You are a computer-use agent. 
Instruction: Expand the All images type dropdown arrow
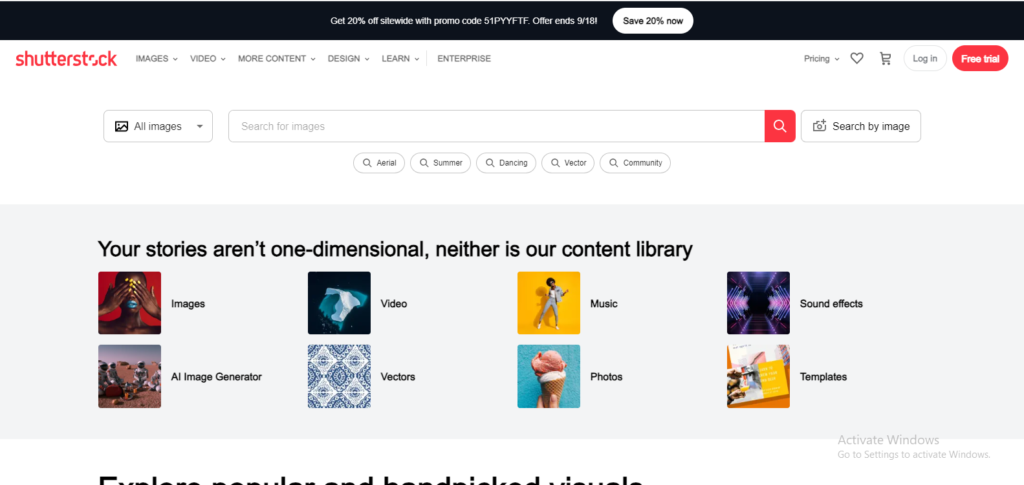point(200,127)
